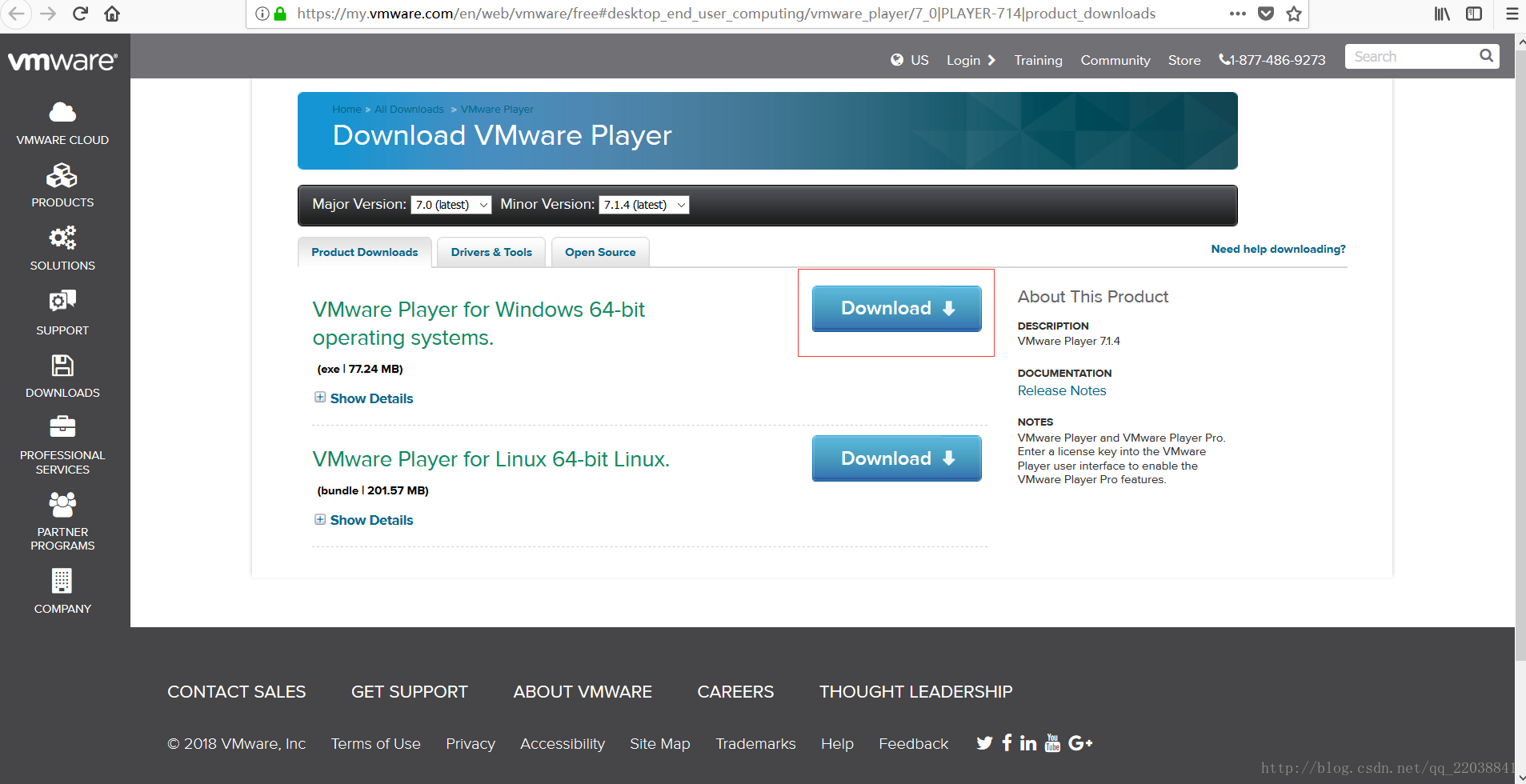
Task: Click the browser back arrow
Action: [16, 14]
